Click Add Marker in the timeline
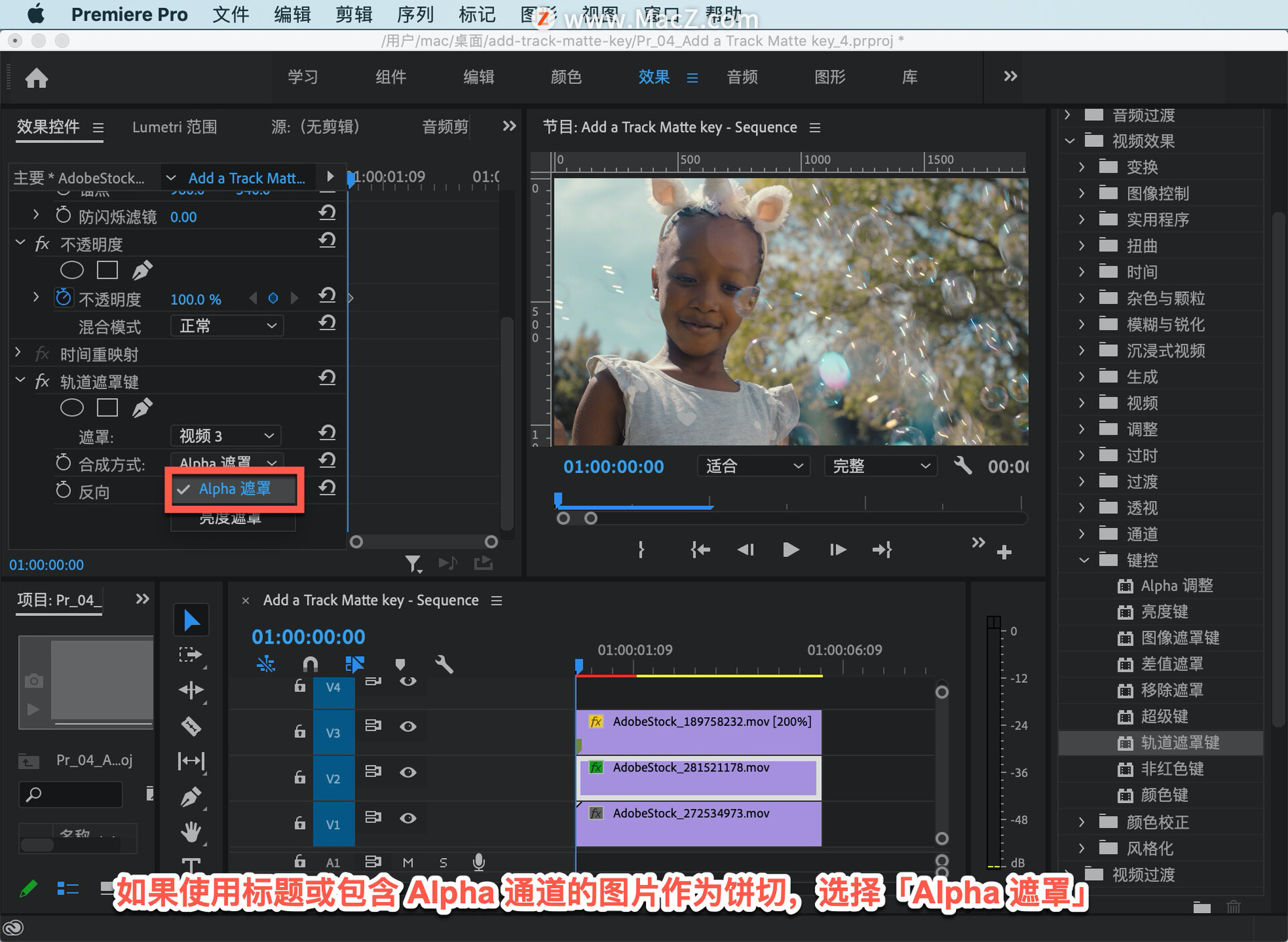This screenshot has width=1288, height=942. coord(400,665)
